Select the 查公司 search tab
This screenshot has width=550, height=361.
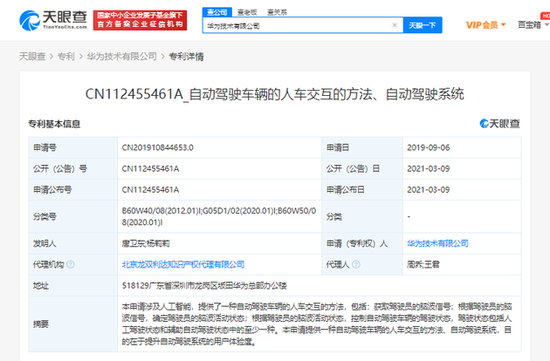pos(217,12)
